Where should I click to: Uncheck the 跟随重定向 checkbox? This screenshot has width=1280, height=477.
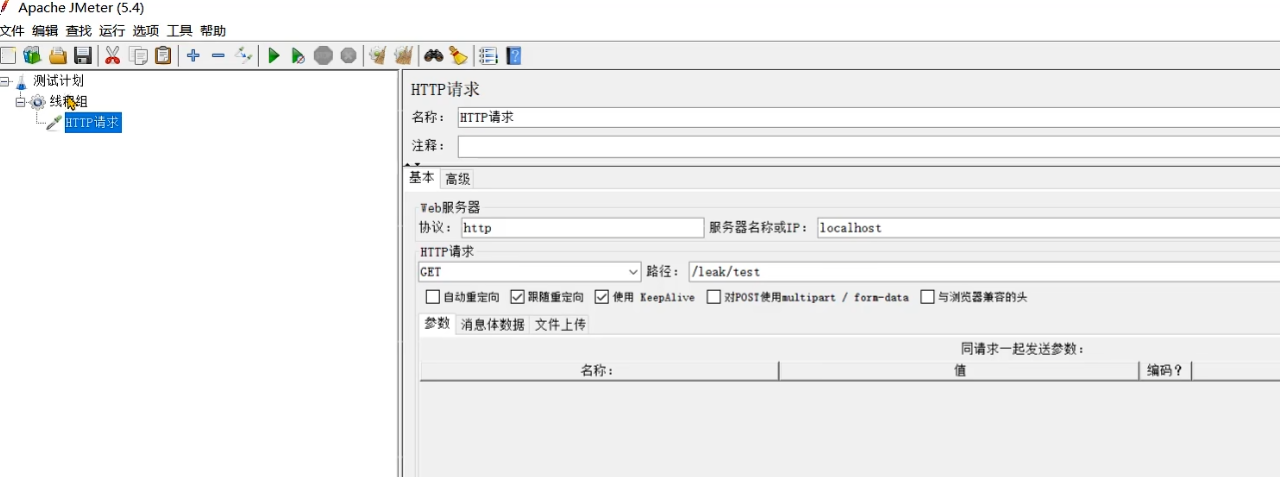(x=517, y=297)
